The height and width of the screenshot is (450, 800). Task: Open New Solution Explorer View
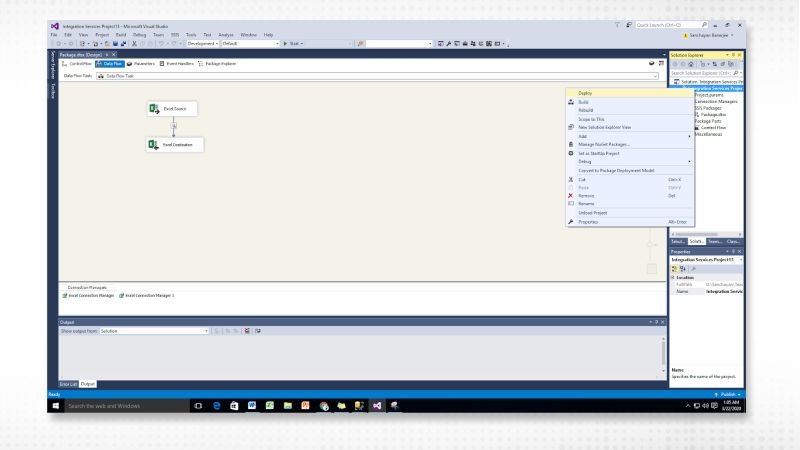click(630, 127)
